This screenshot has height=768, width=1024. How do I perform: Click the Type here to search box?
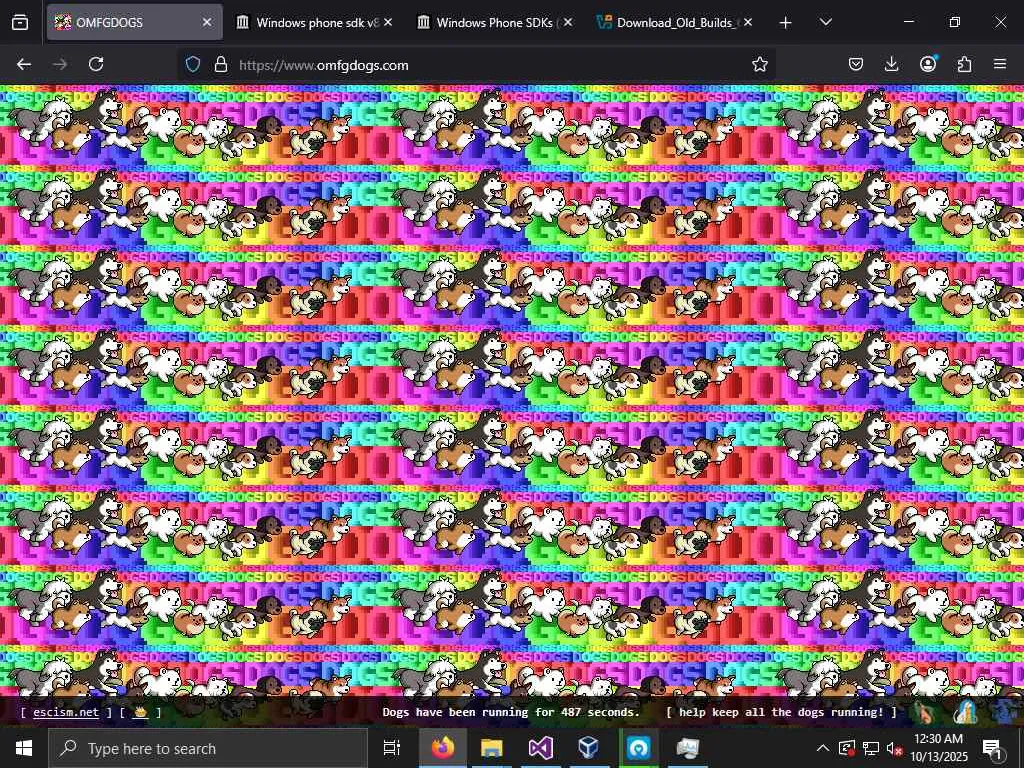[208, 748]
